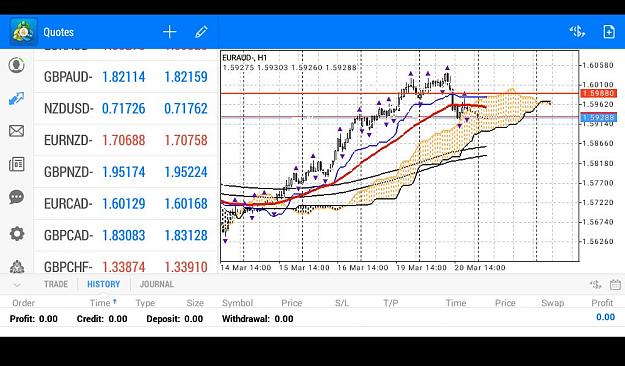625x366 pixels.
Task: Select the EURCAD- quote row
Action: [x=126, y=203]
